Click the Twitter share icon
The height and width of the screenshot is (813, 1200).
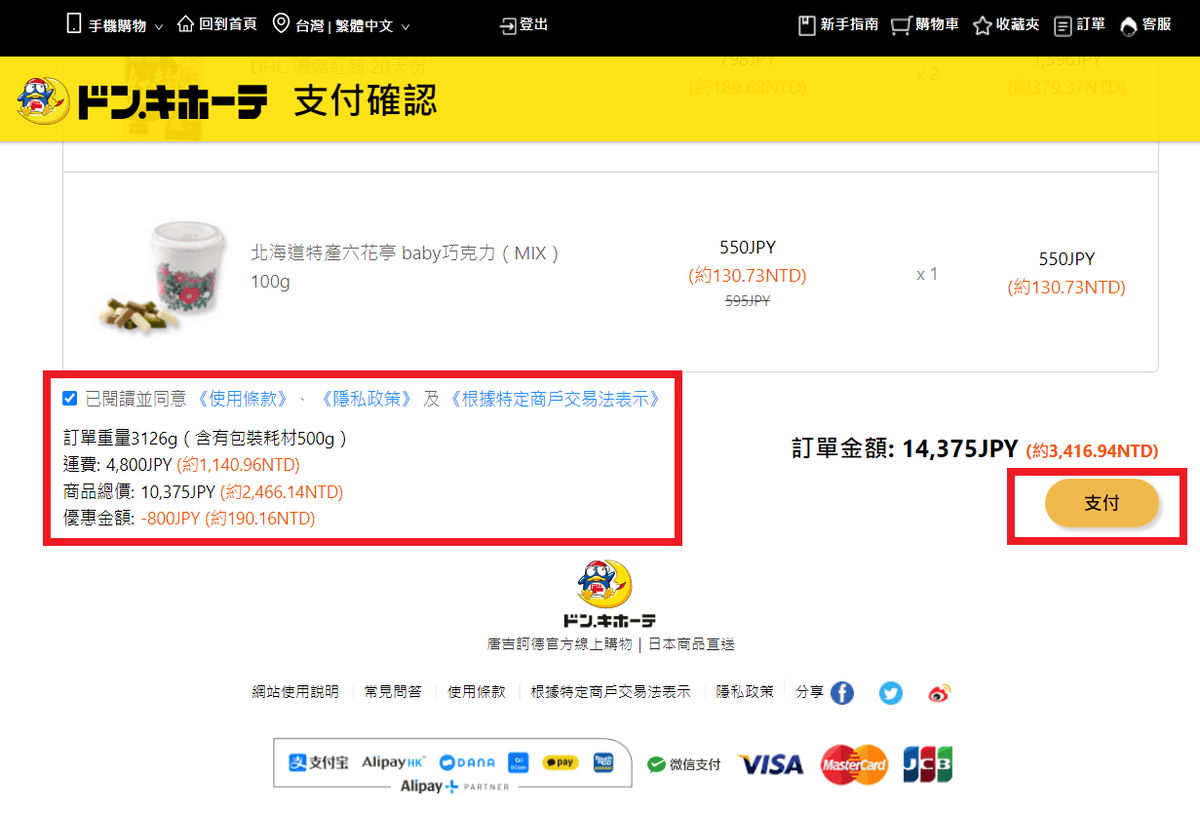[x=890, y=693]
